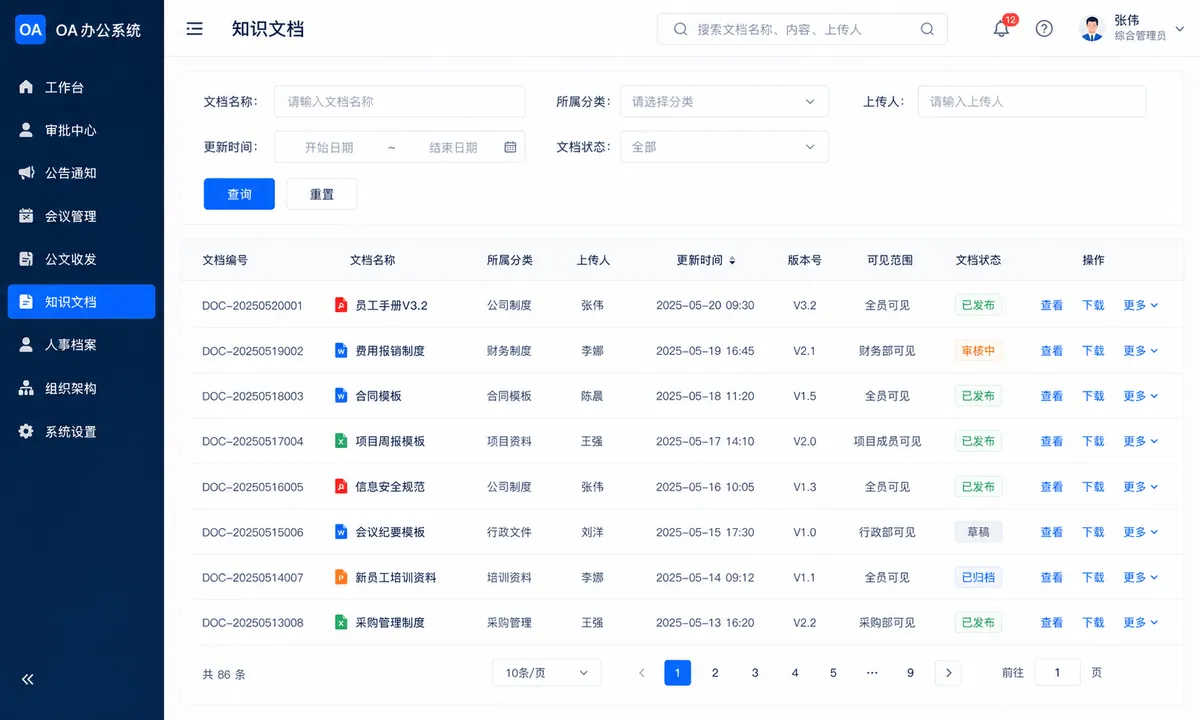This screenshot has width=1200, height=720.
Task: Click the search magnifier icon at right of search box
Action: tap(927, 29)
